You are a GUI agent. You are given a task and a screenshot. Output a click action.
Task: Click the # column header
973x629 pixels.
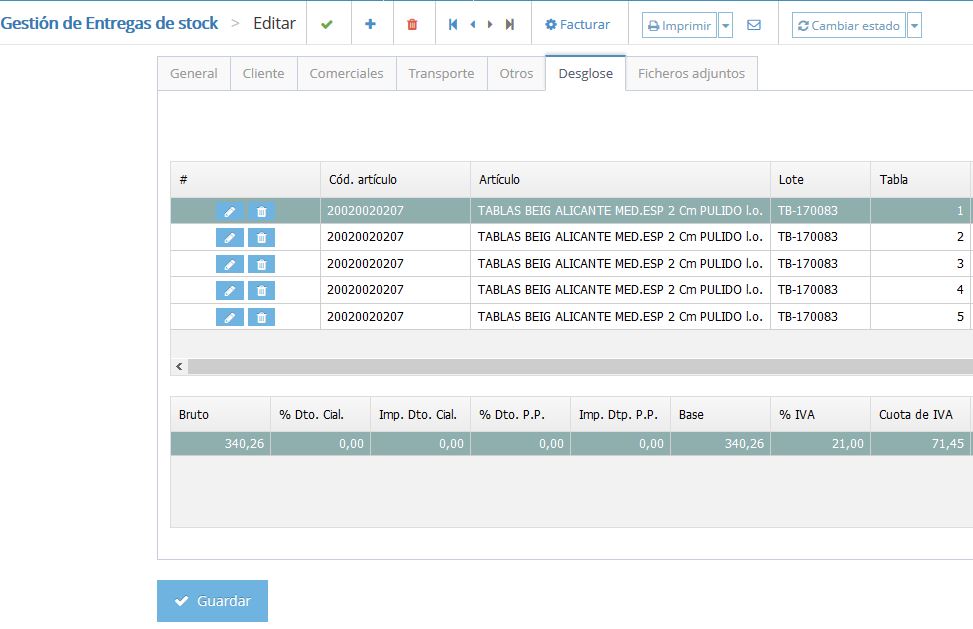coord(245,179)
